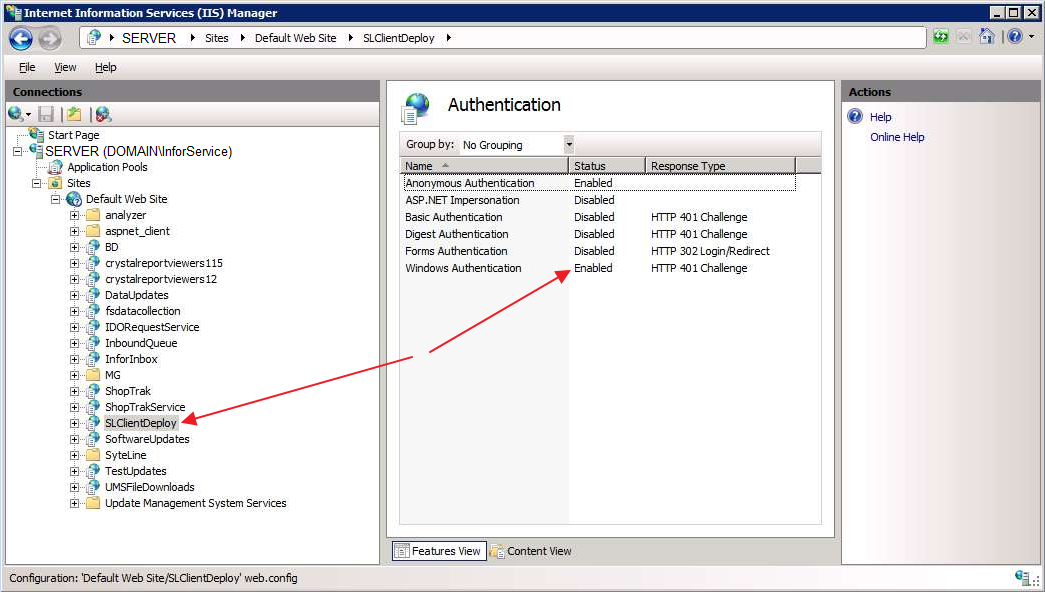Open the Help menu
Screen dimensions: 1045x592
pyautogui.click(x=105, y=67)
